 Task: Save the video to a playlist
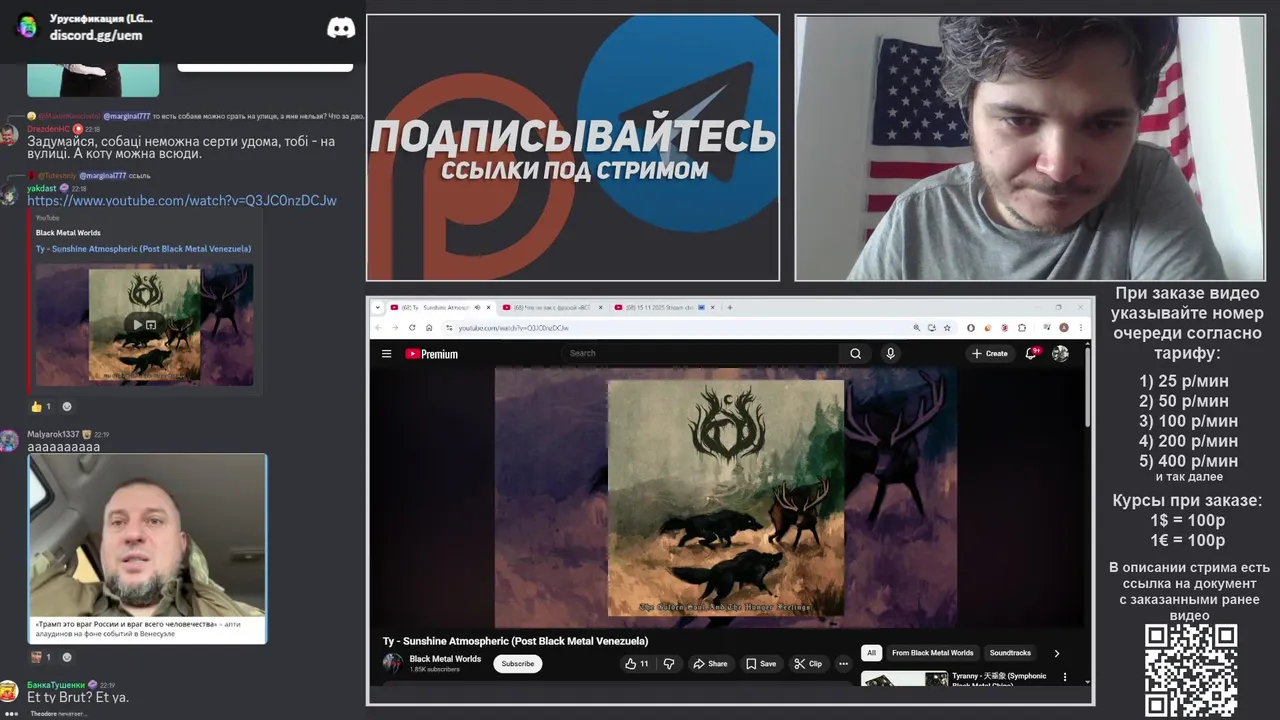pyautogui.click(x=761, y=663)
